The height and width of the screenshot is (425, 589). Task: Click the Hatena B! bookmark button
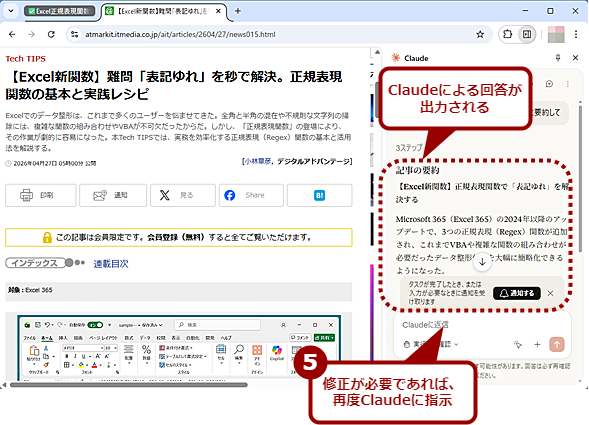tap(320, 195)
